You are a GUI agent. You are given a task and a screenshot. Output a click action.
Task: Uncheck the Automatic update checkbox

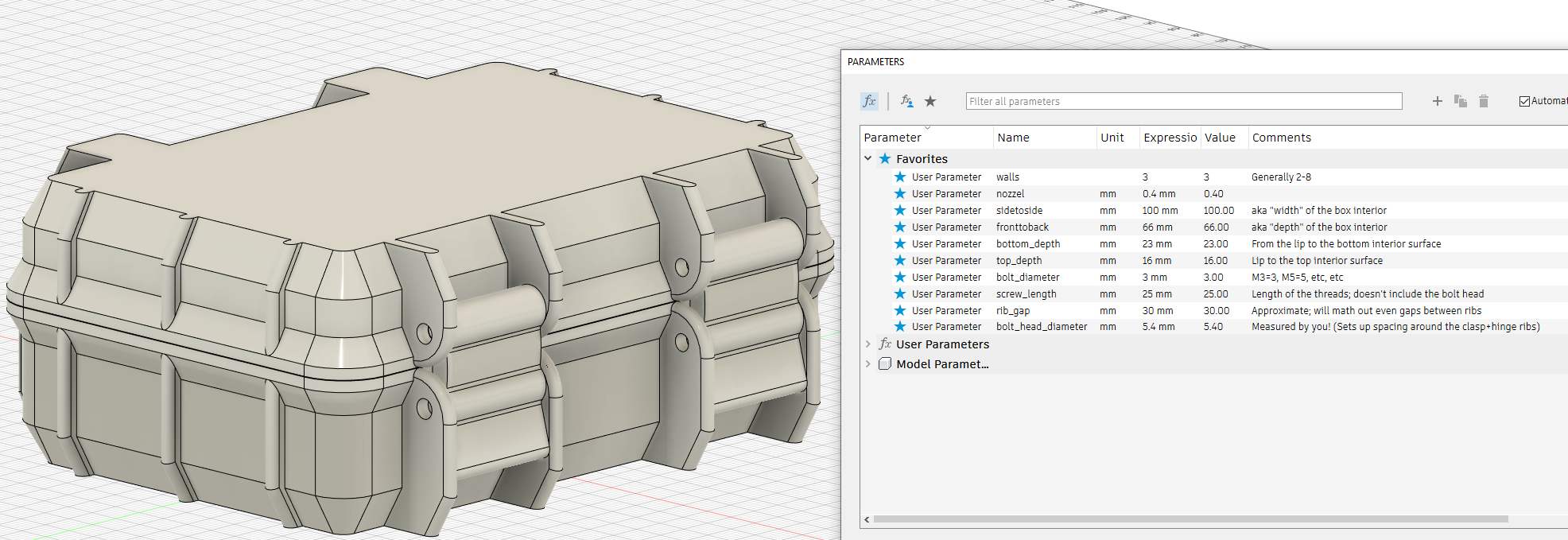(1524, 101)
